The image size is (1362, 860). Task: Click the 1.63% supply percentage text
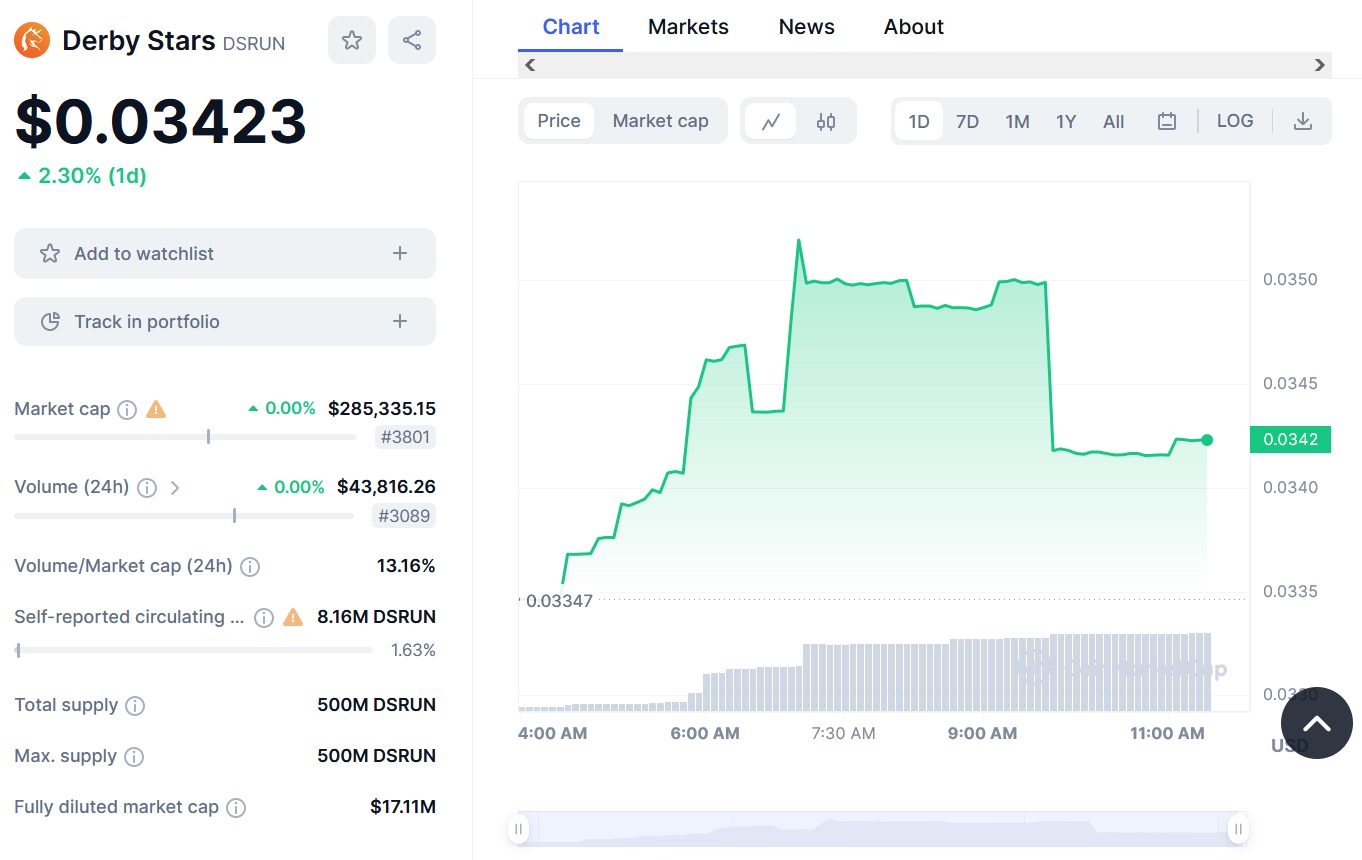[x=413, y=650]
